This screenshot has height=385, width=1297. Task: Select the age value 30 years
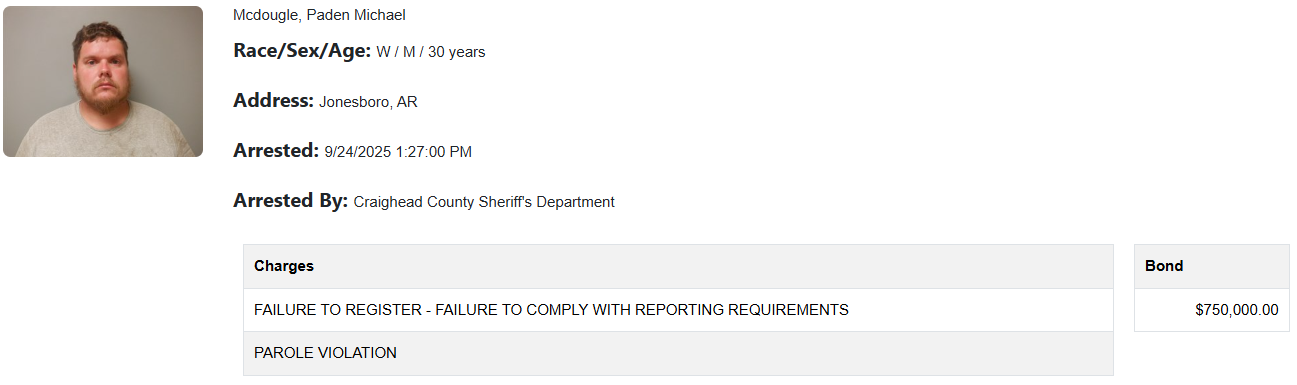[457, 52]
